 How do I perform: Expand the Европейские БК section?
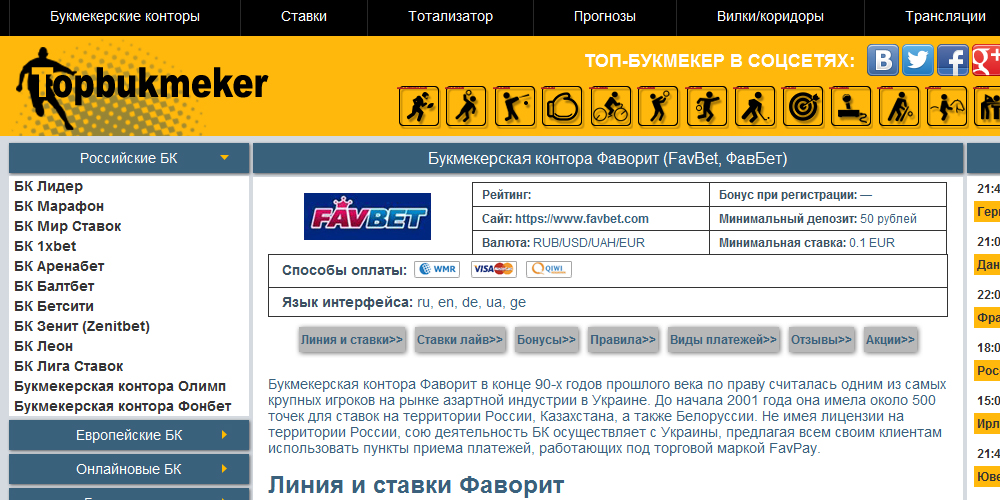pyautogui.click(x=129, y=436)
